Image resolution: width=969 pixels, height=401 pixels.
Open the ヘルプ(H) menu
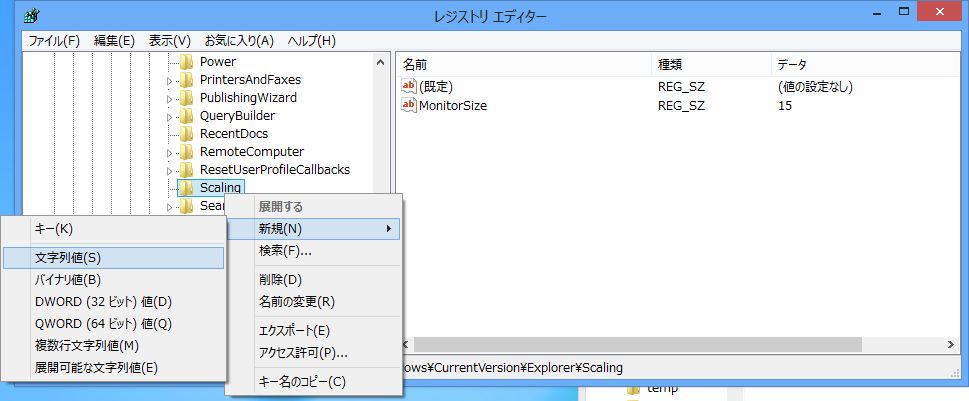tap(311, 41)
